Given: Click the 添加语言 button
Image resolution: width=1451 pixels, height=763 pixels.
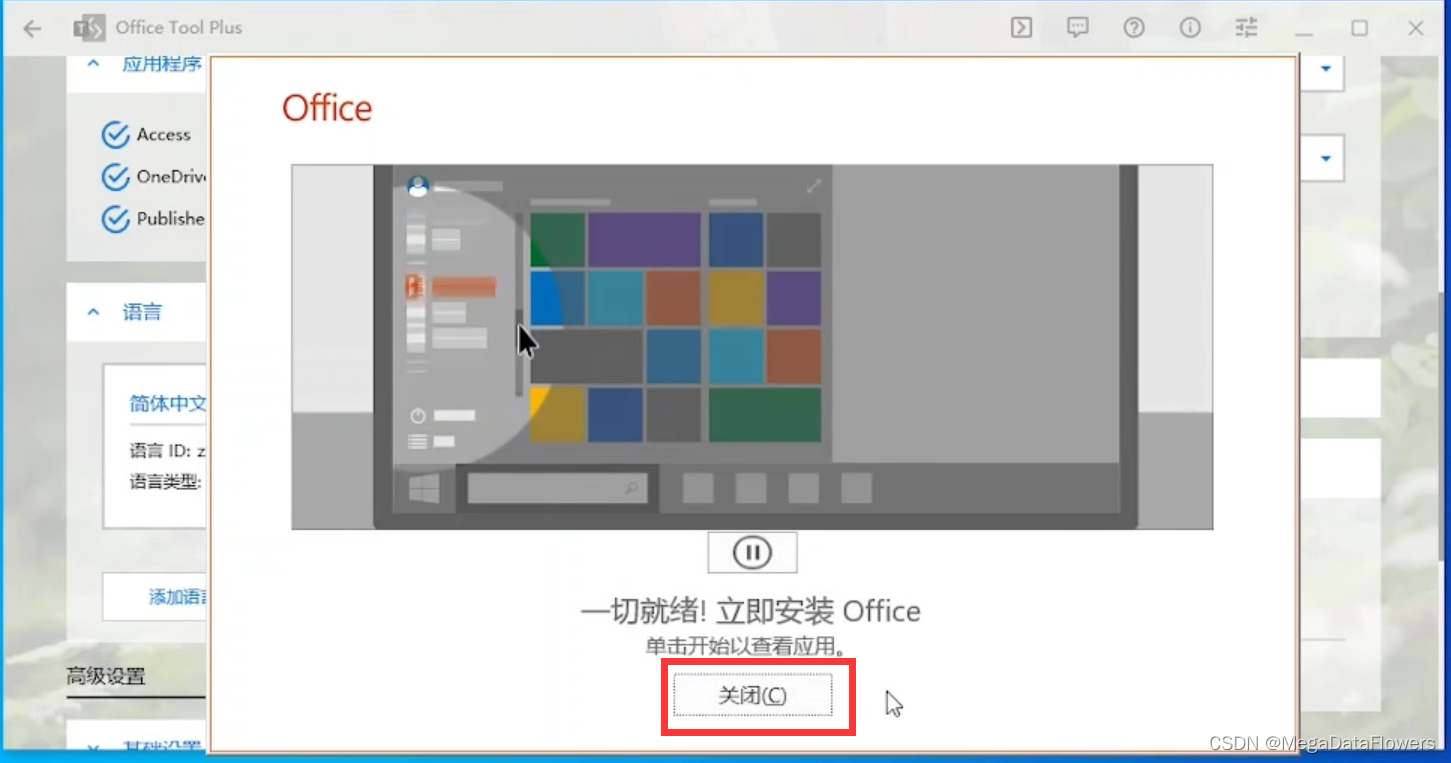Looking at the screenshot, I should click(156, 597).
